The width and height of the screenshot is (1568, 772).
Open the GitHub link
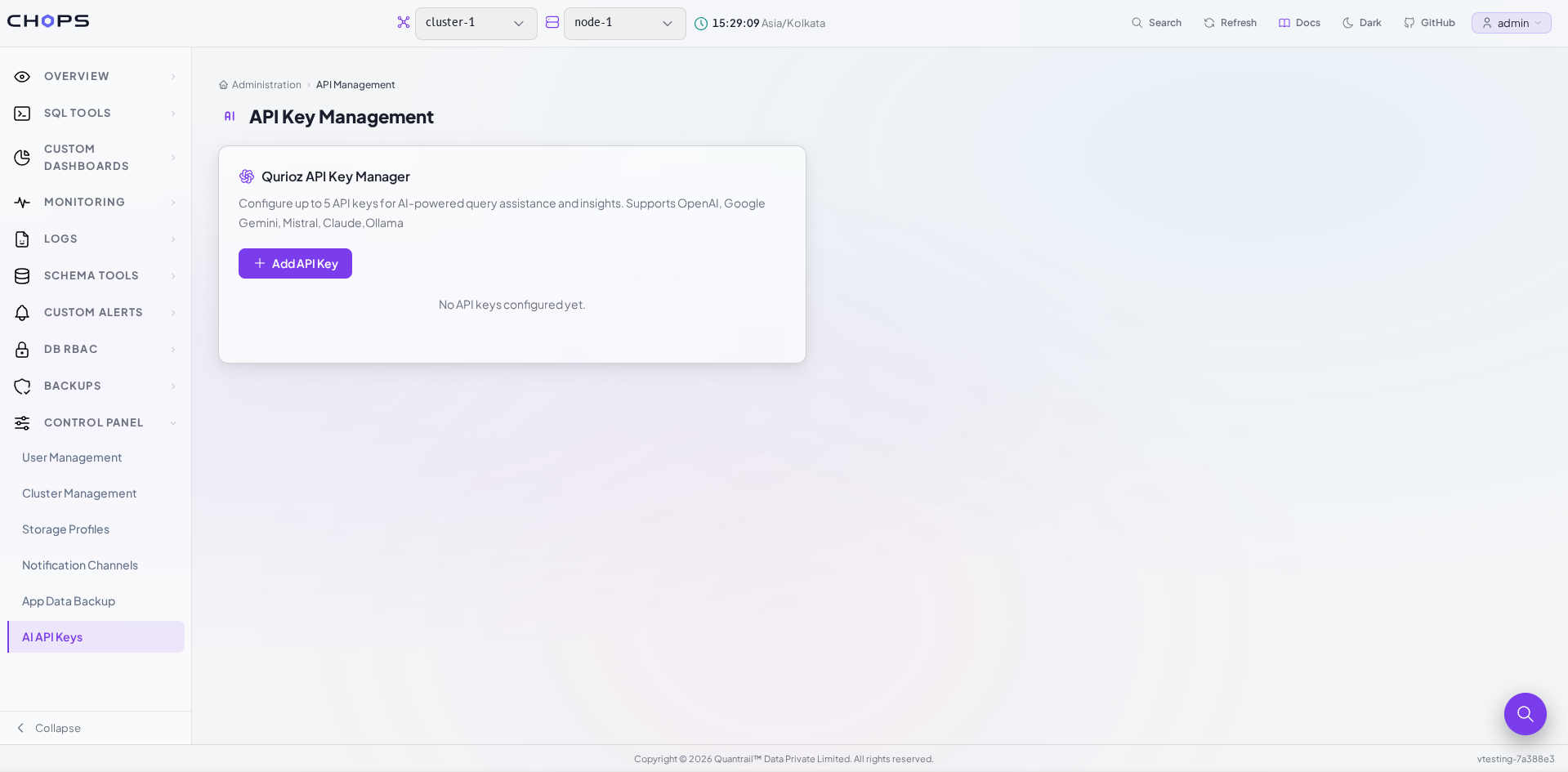pos(1429,23)
